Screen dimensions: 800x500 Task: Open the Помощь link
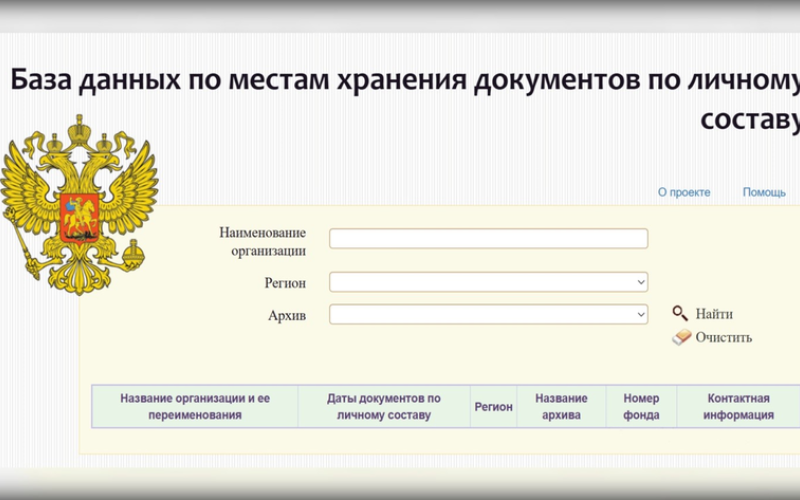pos(764,192)
